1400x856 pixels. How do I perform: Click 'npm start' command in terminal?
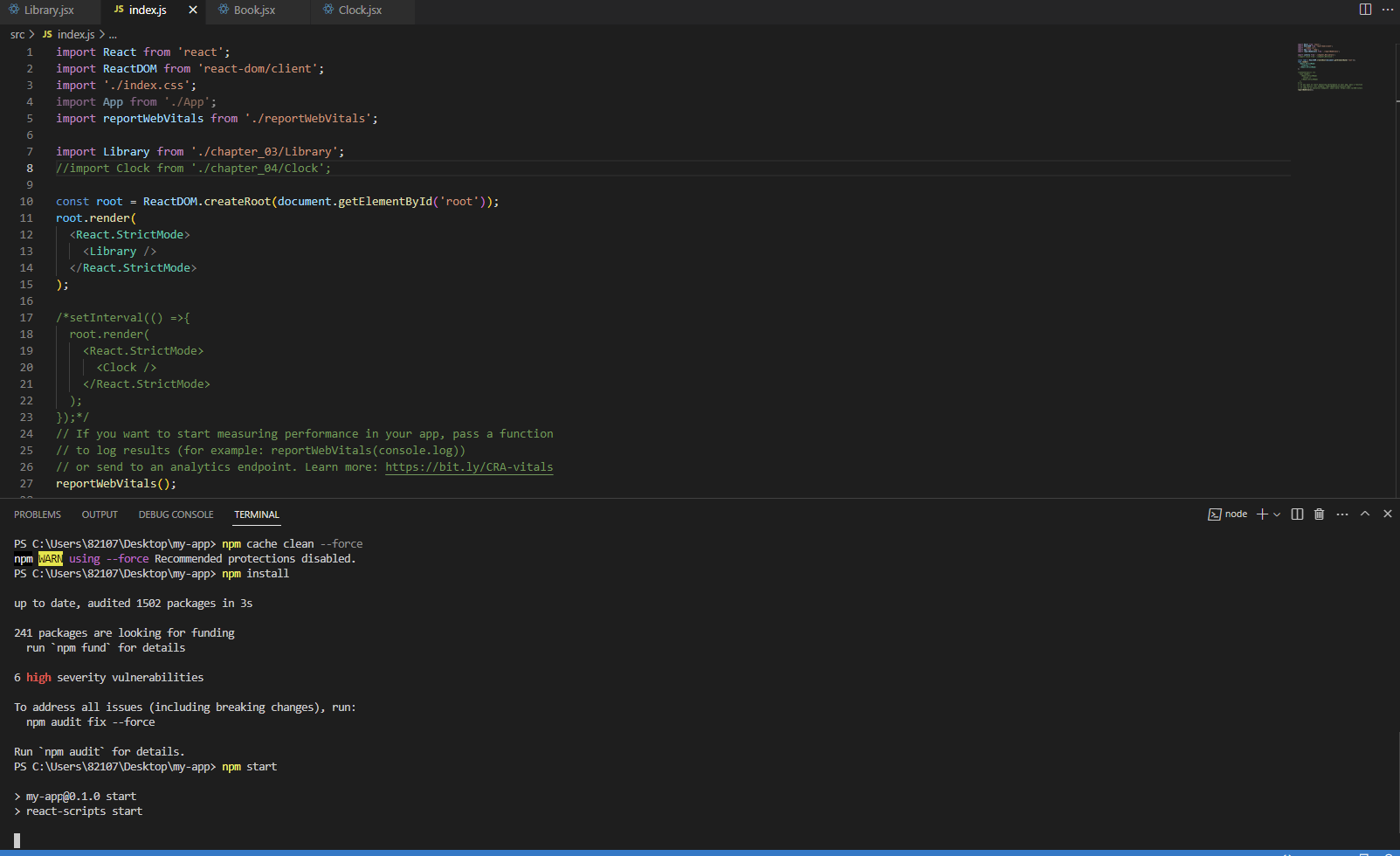coord(249,766)
